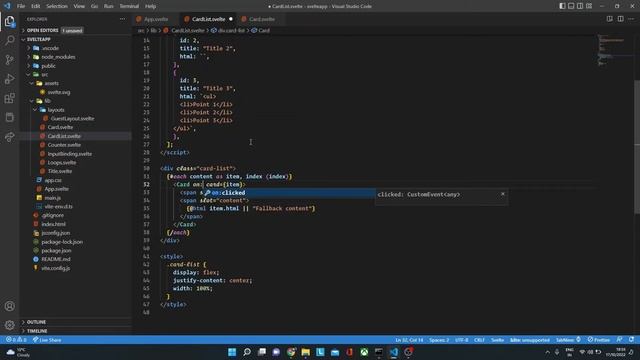Expand the Open Editors section
Image resolution: width=640 pixels, height=360 pixels.
(x=76, y=30)
